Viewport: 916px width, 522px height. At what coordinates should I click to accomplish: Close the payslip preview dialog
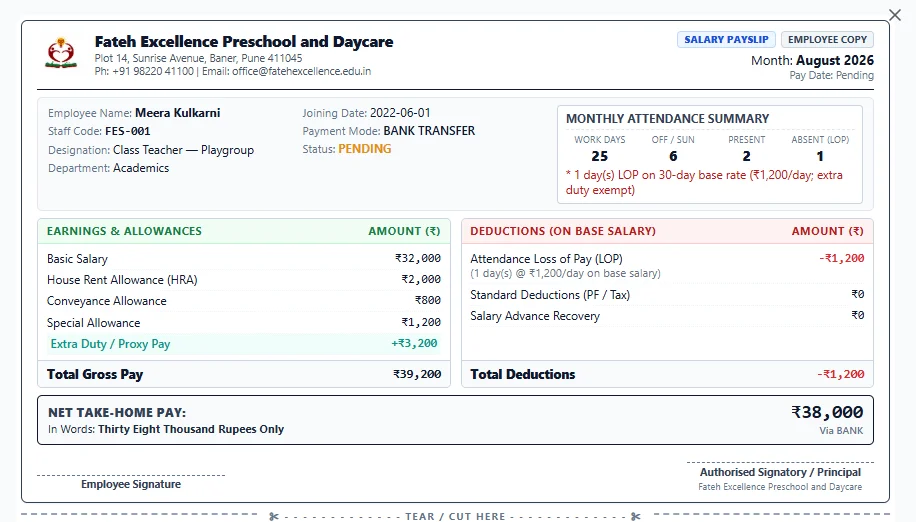(x=894, y=15)
